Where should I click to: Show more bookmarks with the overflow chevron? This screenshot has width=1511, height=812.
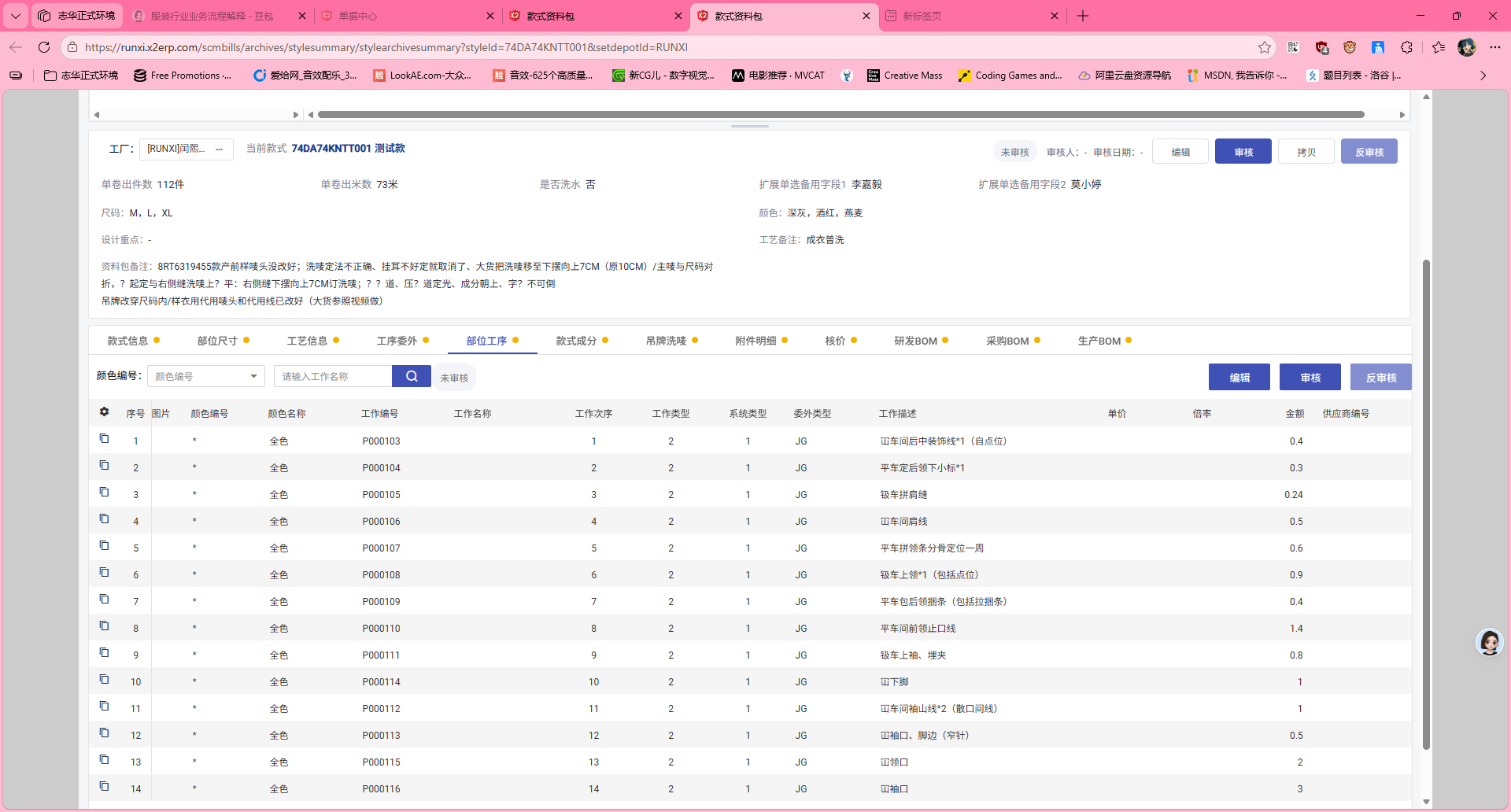coord(1483,76)
